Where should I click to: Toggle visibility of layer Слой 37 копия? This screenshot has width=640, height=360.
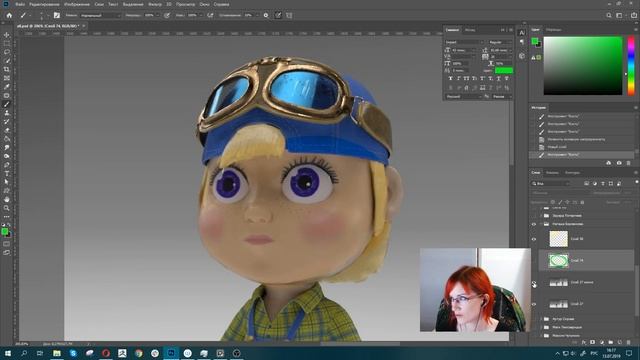[x=534, y=282]
